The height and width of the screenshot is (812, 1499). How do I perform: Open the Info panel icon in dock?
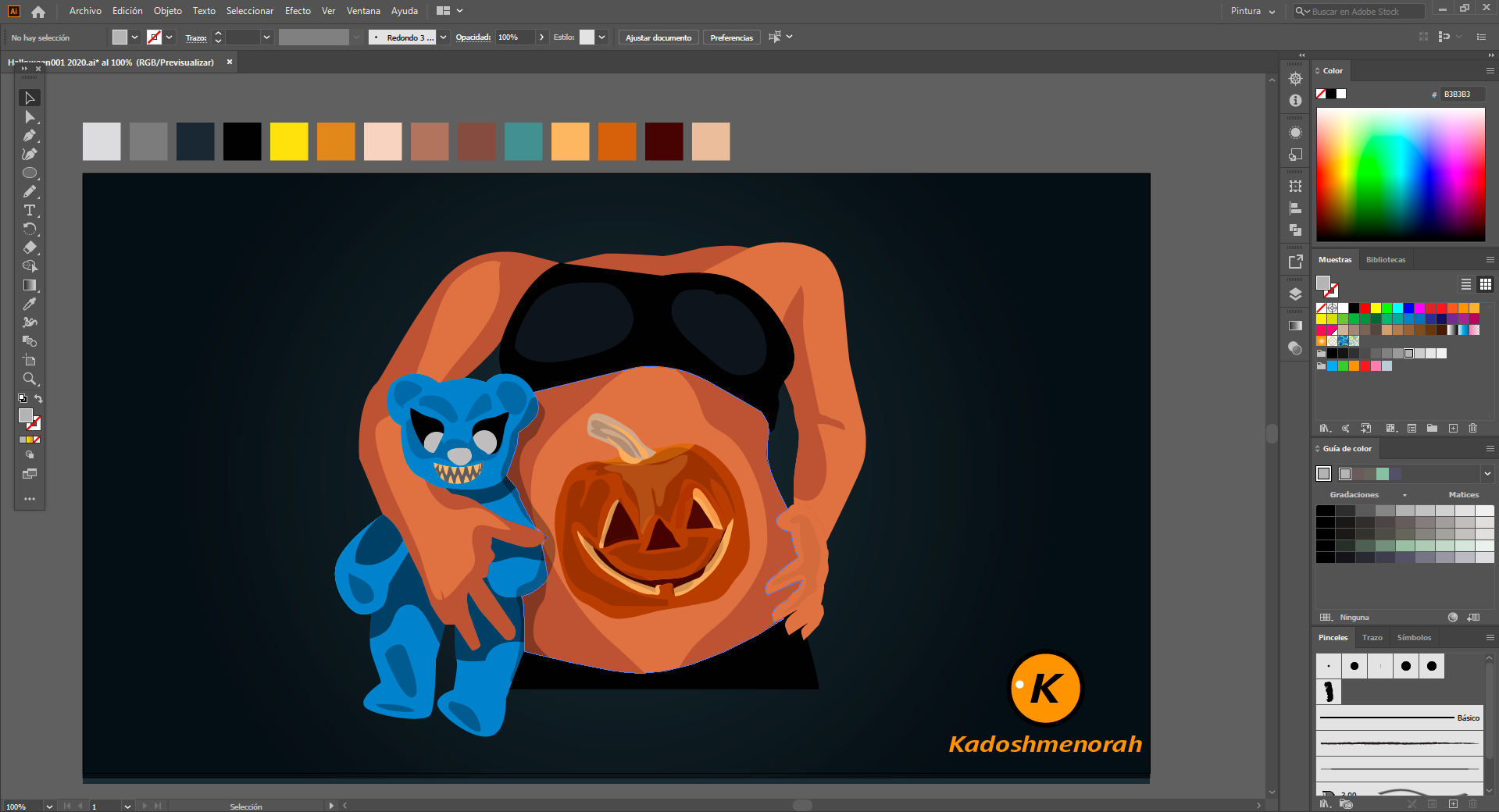pyautogui.click(x=1295, y=101)
